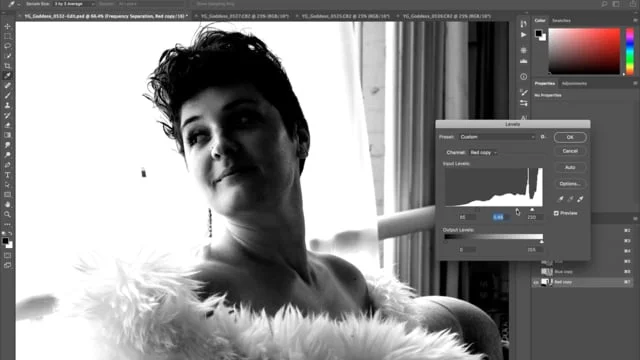
Task: Select the Move tool
Action: click(x=7, y=26)
